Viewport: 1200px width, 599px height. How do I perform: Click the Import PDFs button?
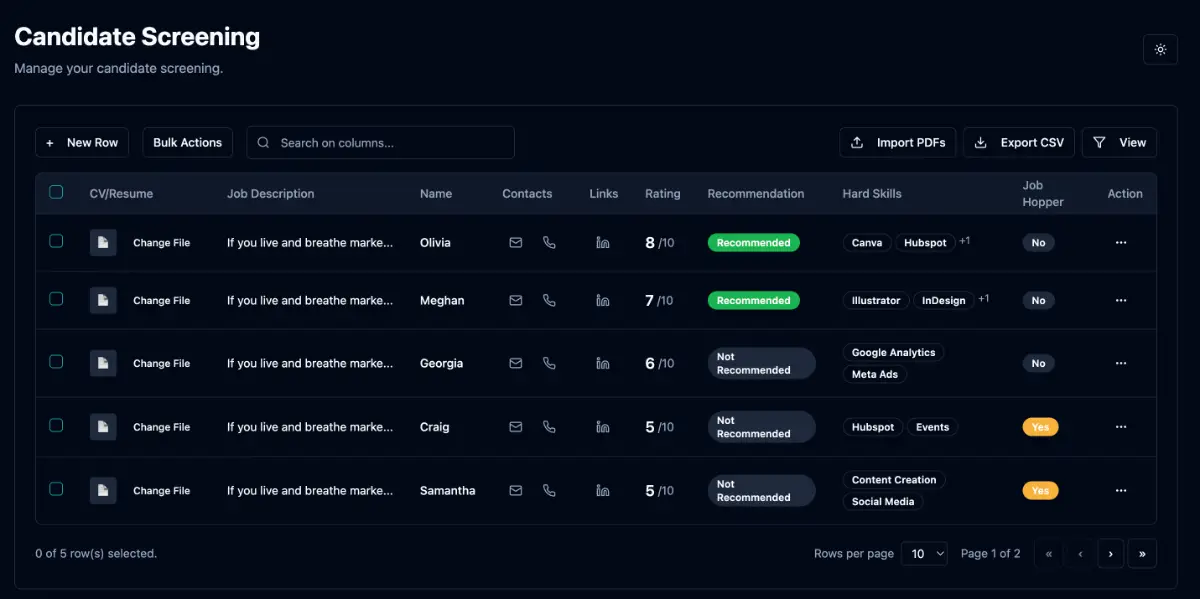click(x=897, y=142)
